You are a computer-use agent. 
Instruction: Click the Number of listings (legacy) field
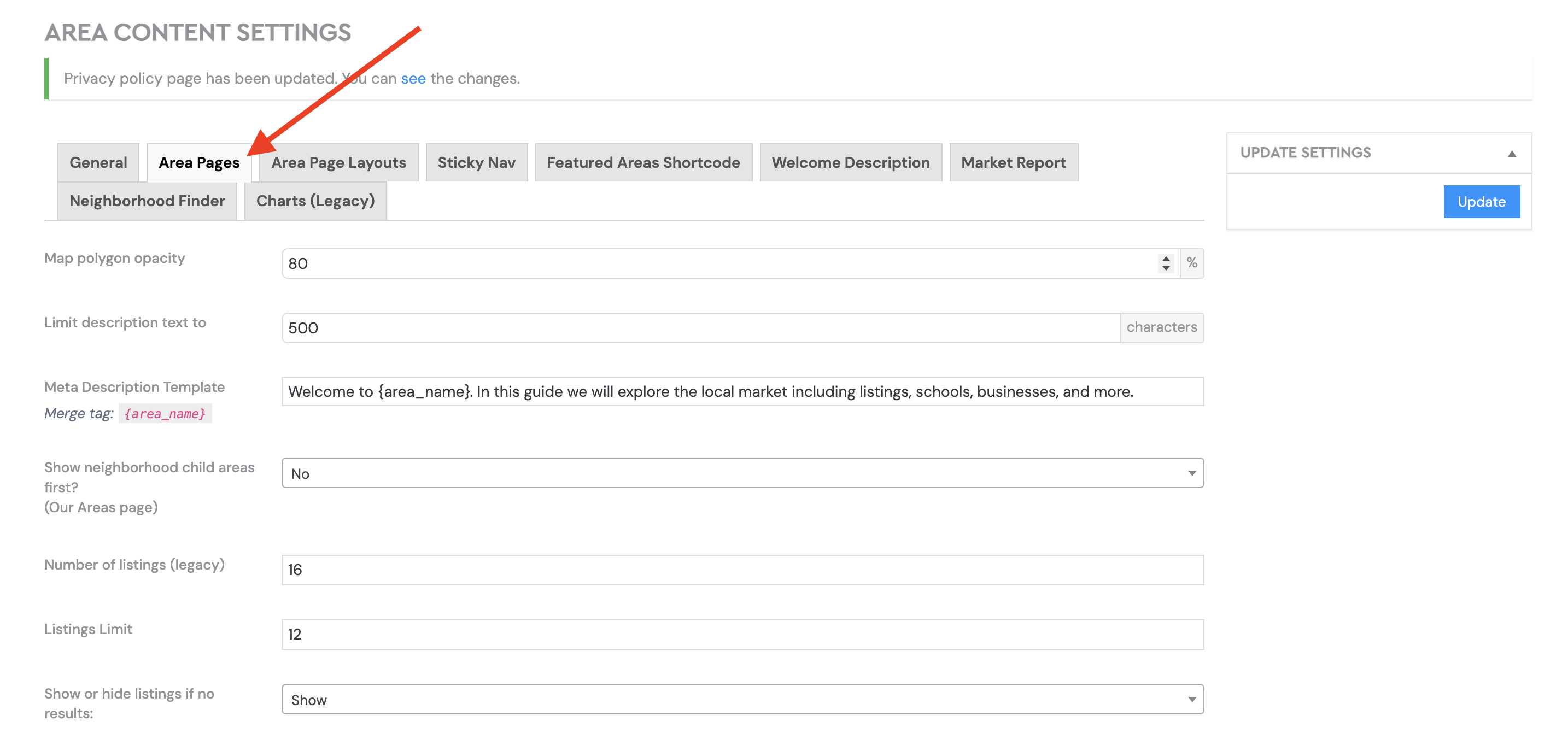742,570
